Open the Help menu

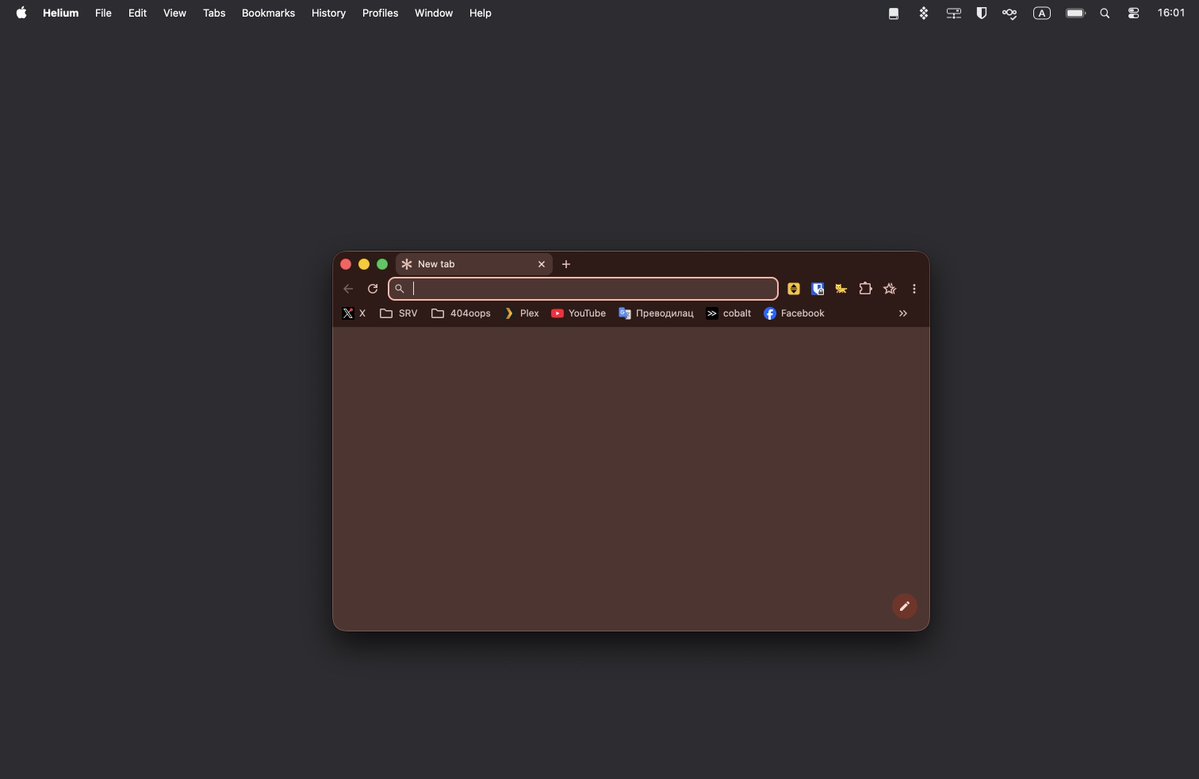(x=480, y=13)
